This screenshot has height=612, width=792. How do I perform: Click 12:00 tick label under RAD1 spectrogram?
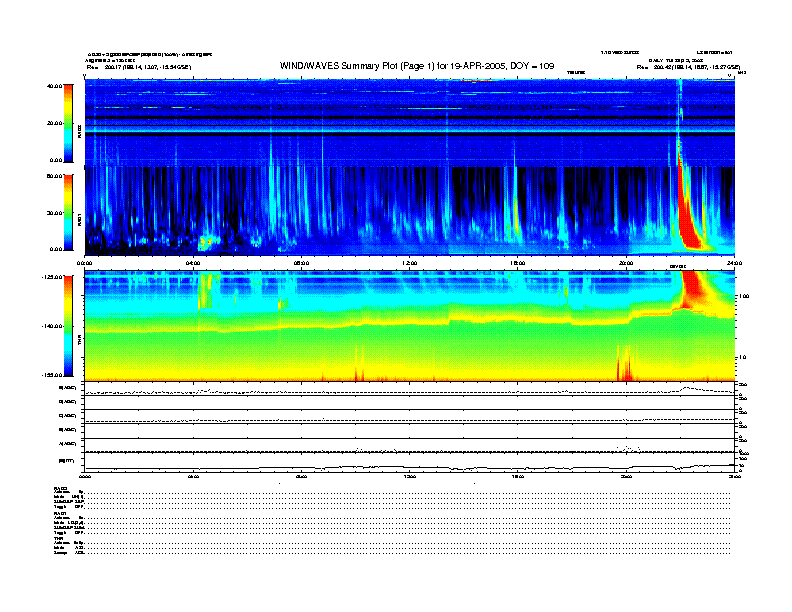(x=410, y=263)
